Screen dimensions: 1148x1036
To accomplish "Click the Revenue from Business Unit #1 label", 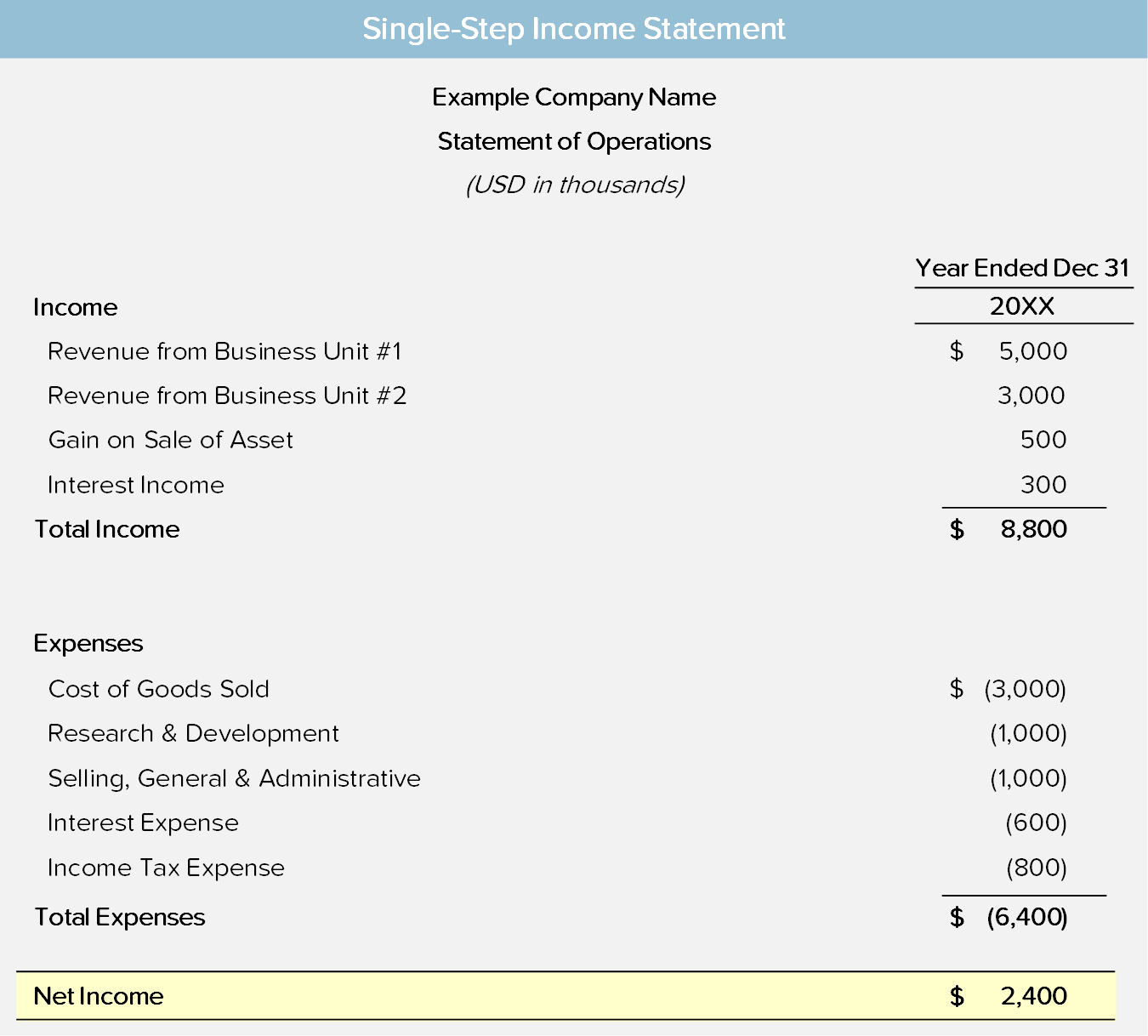I will point(224,351).
